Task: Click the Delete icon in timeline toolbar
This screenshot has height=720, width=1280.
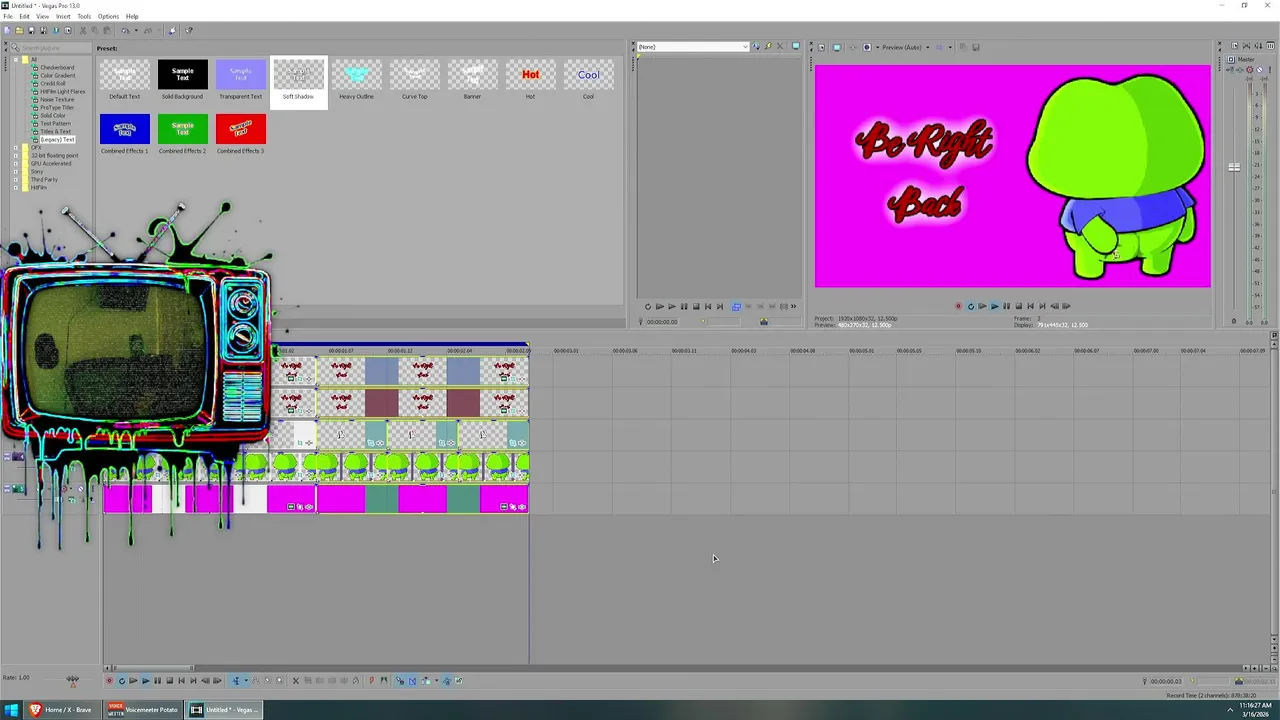Action: point(295,681)
